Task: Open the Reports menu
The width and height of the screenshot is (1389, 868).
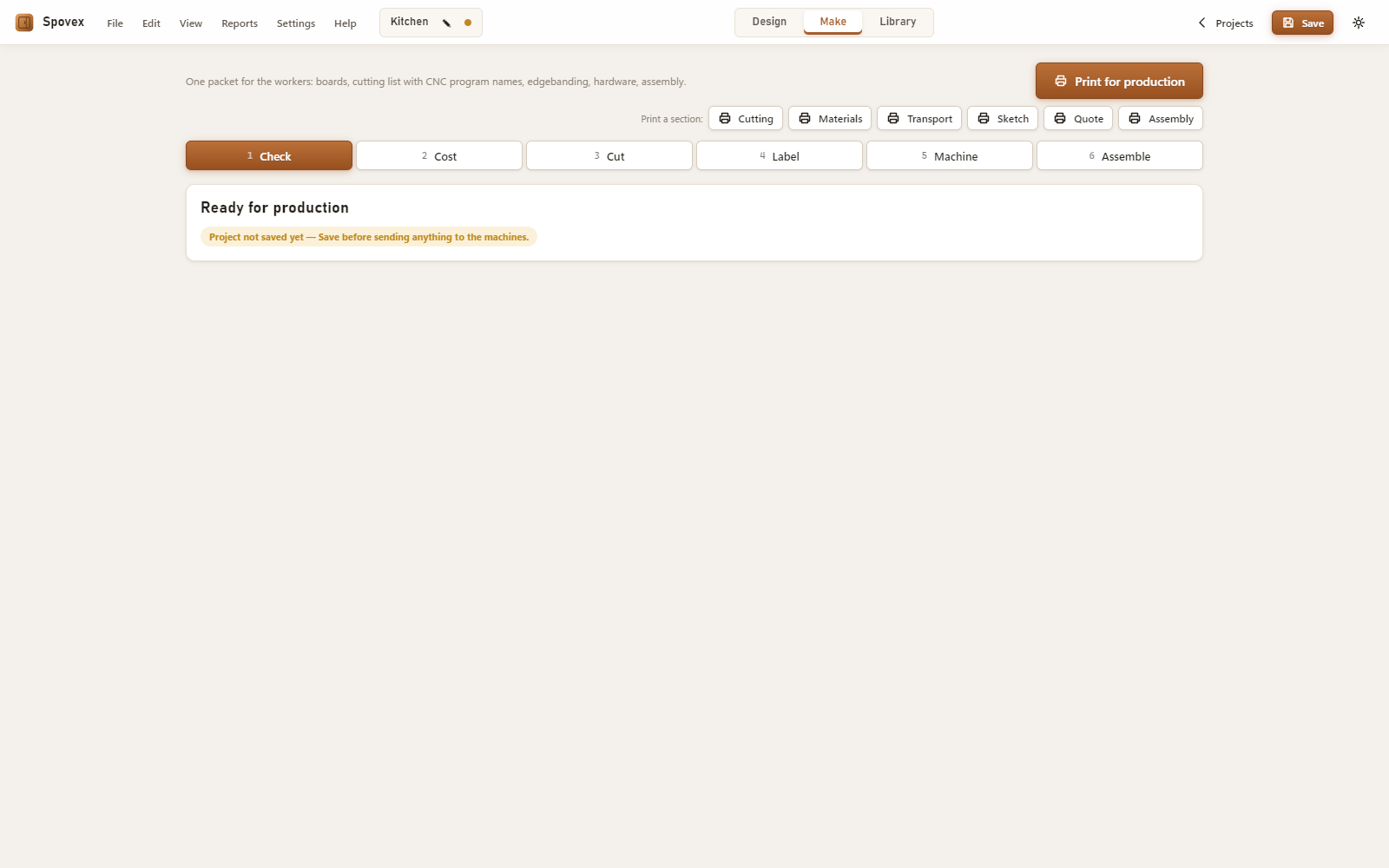Action: click(x=240, y=23)
